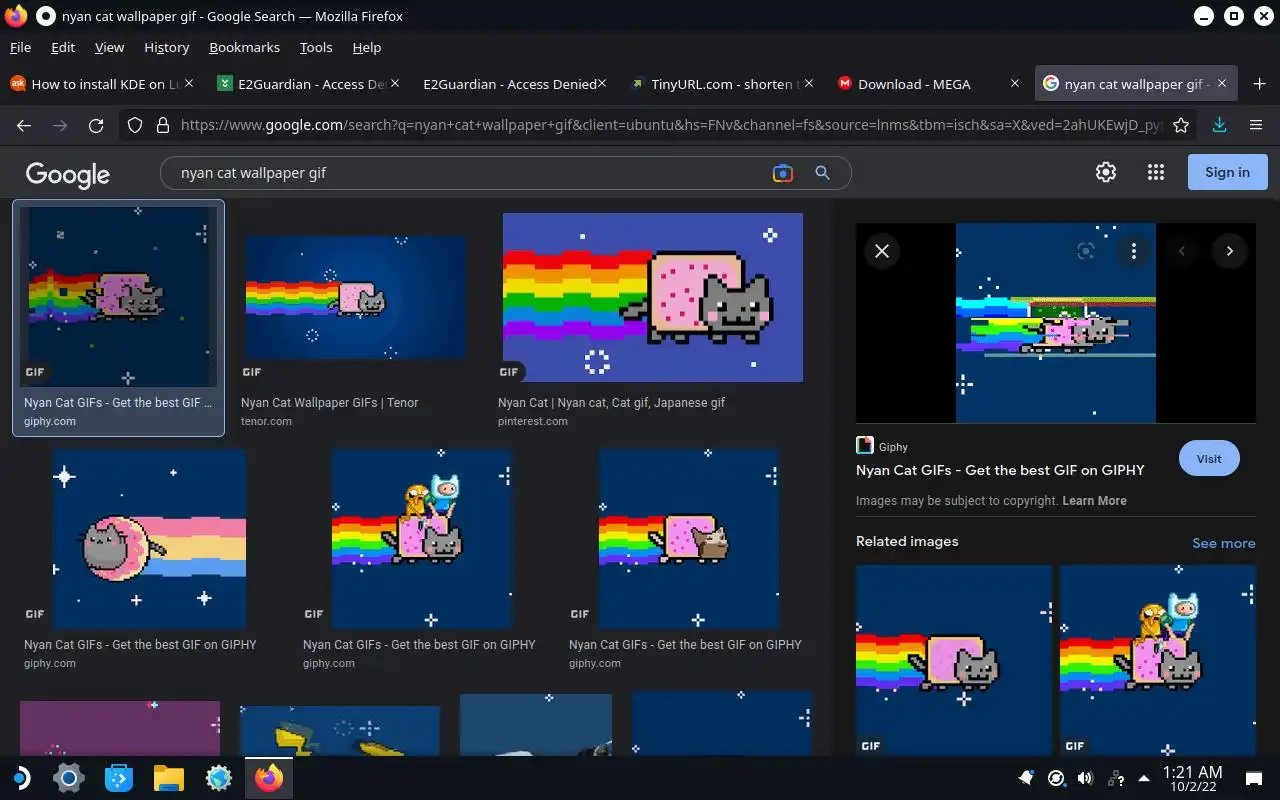Click the Google Lens icon on preview image

pyautogui.click(x=1085, y=251)
